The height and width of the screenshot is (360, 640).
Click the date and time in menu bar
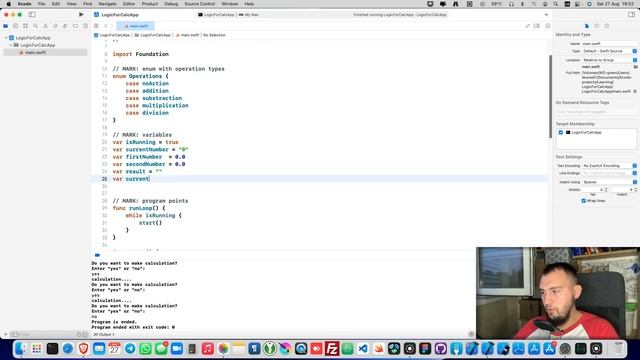(x=616, y=4)
